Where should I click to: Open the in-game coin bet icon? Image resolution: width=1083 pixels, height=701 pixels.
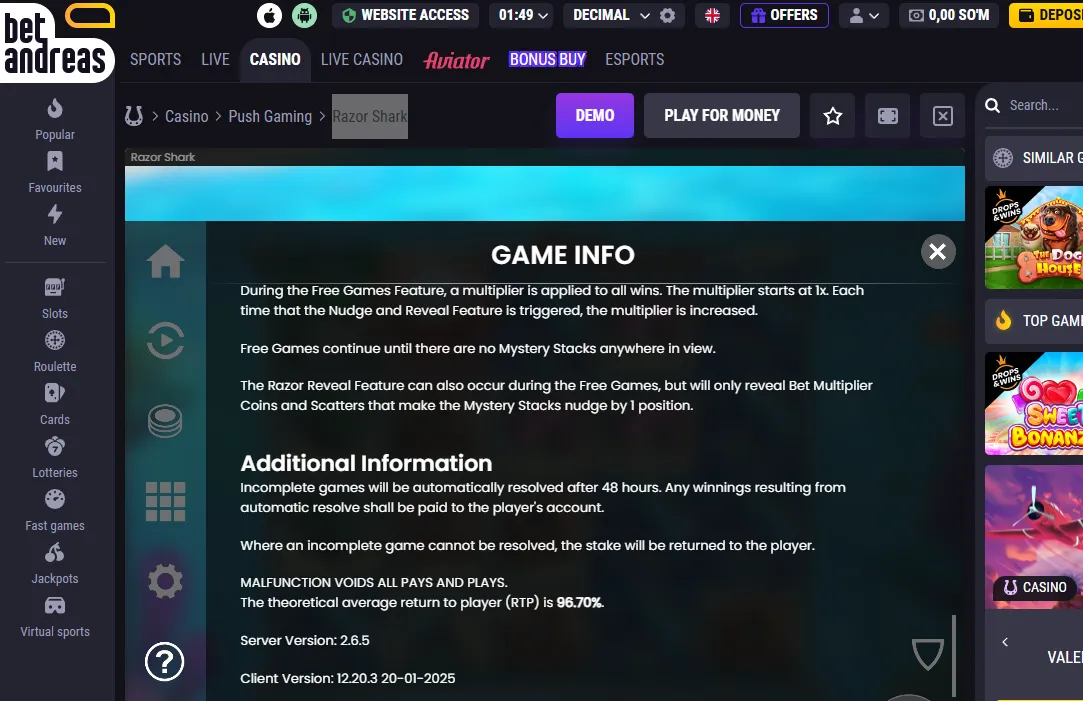coord(166,420)
